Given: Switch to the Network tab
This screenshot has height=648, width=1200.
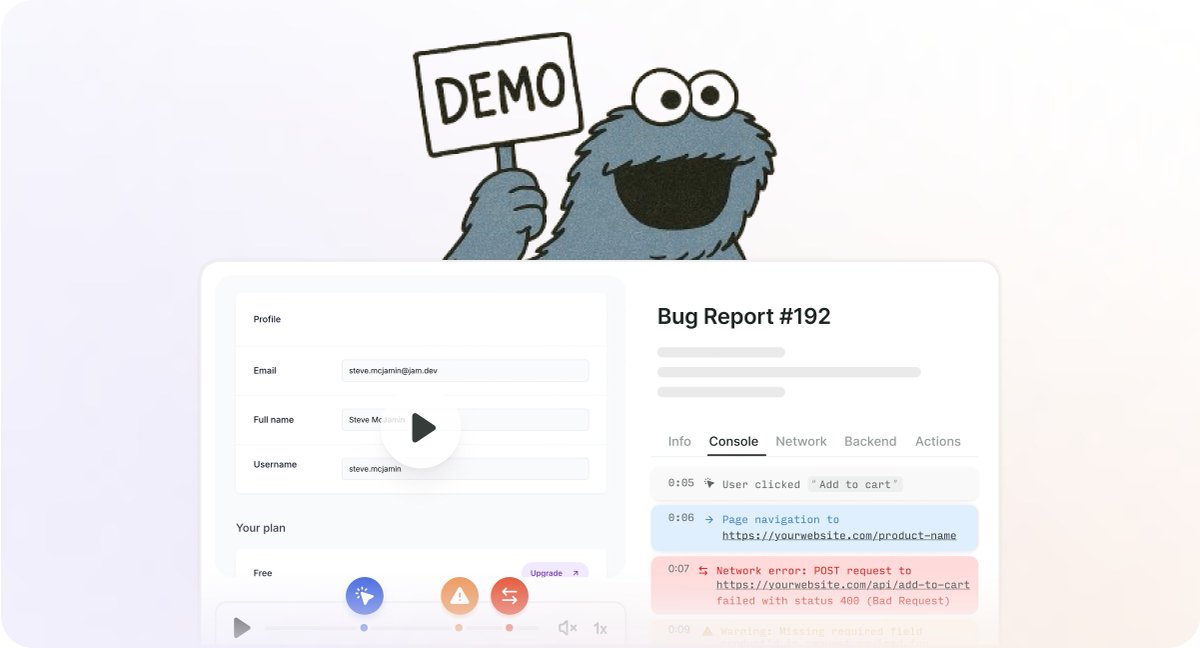Looking at the screenshot, I should (801, 441).
